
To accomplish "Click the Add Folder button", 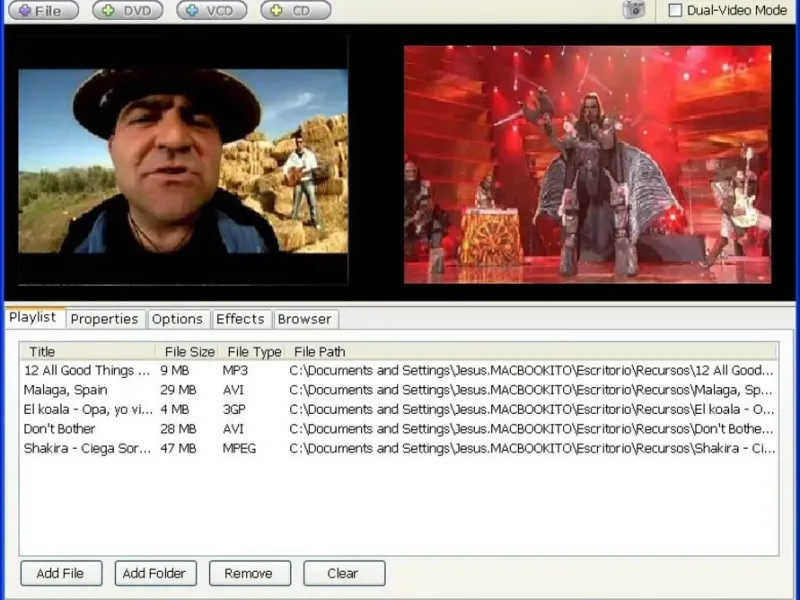I will click(x=156, y=573).
